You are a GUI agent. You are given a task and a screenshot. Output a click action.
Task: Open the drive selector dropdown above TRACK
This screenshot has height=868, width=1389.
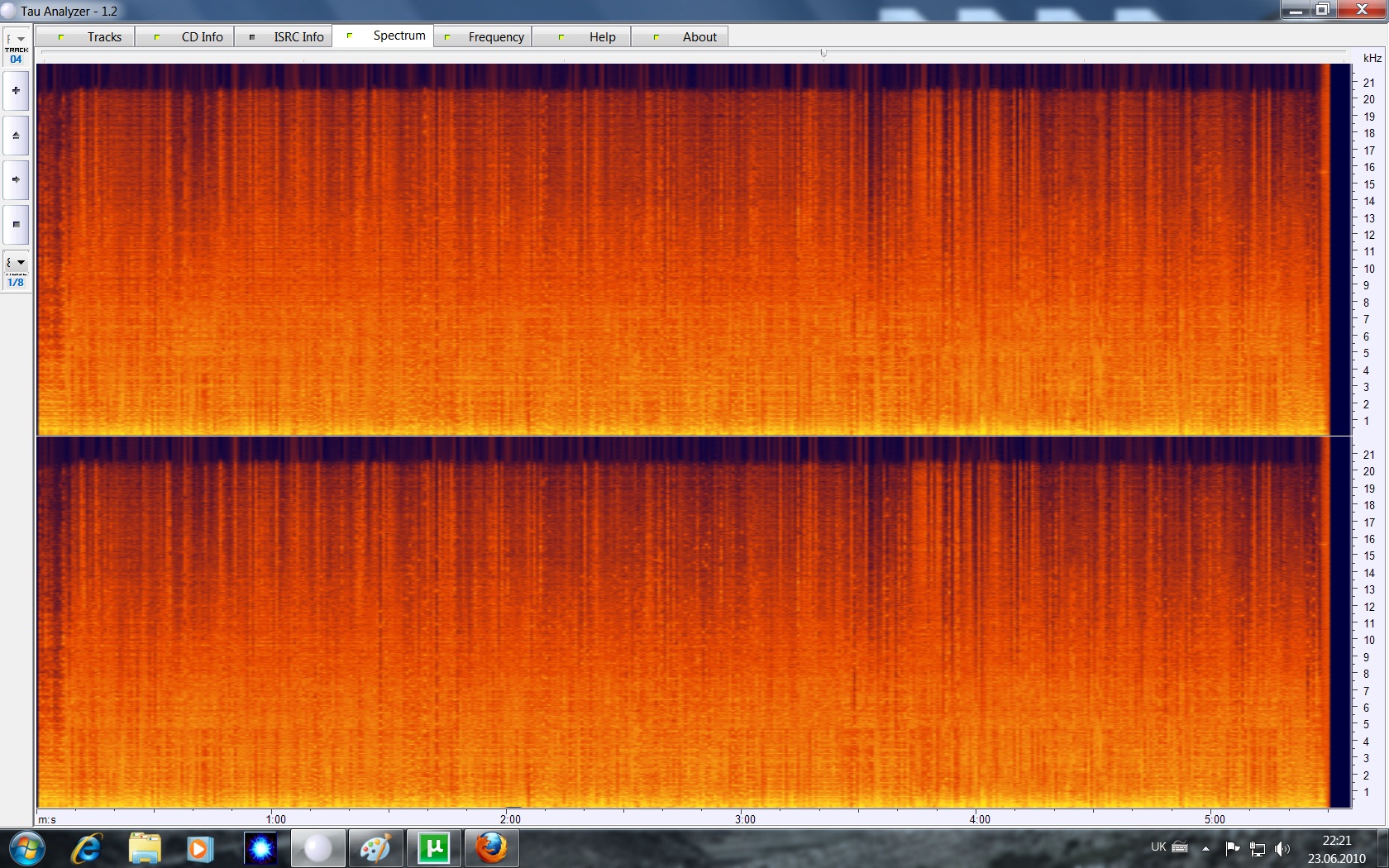[x=16, y=39]
